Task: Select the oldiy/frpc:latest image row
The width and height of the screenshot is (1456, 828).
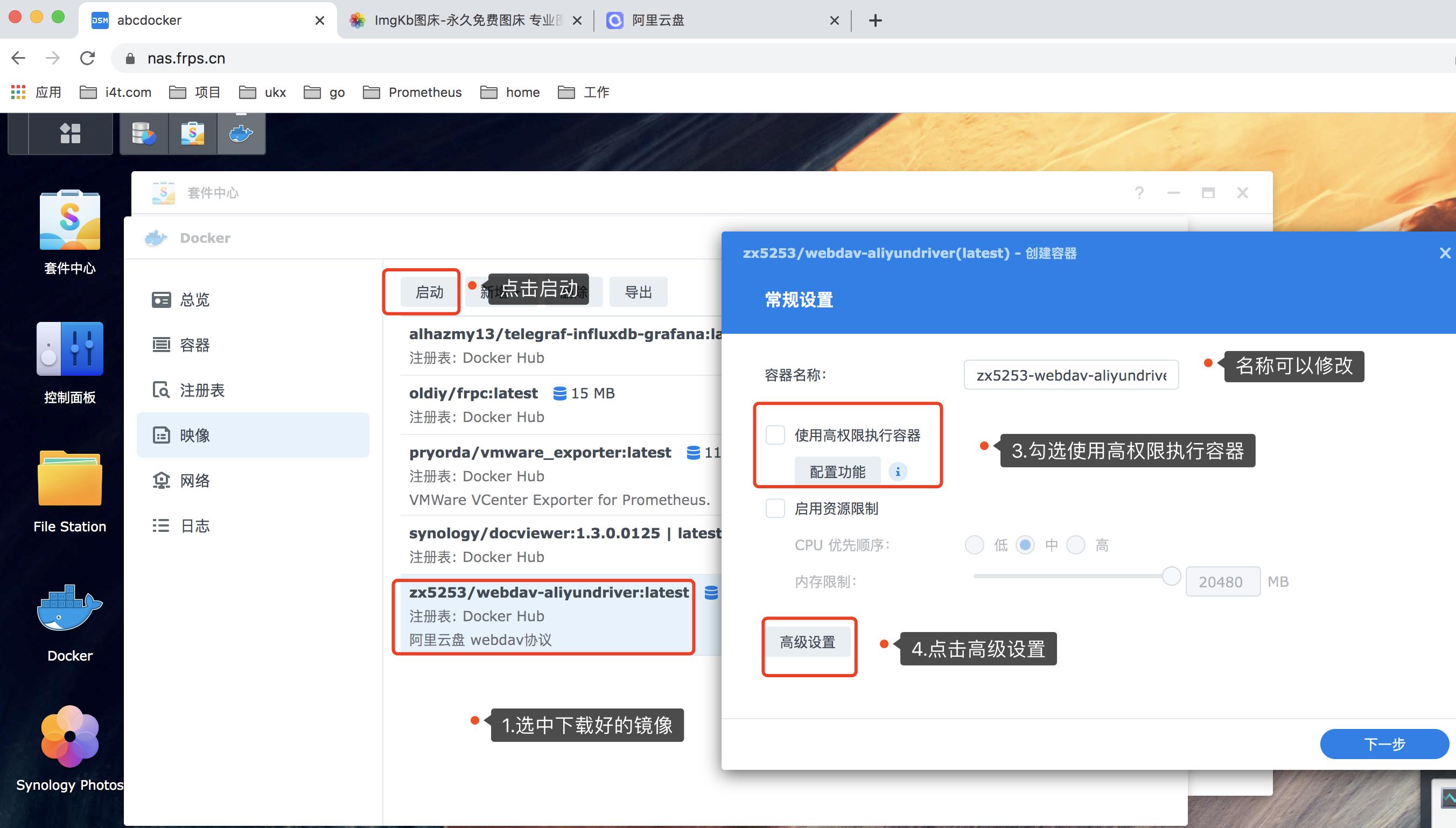Action: click(x=561, y=404)
